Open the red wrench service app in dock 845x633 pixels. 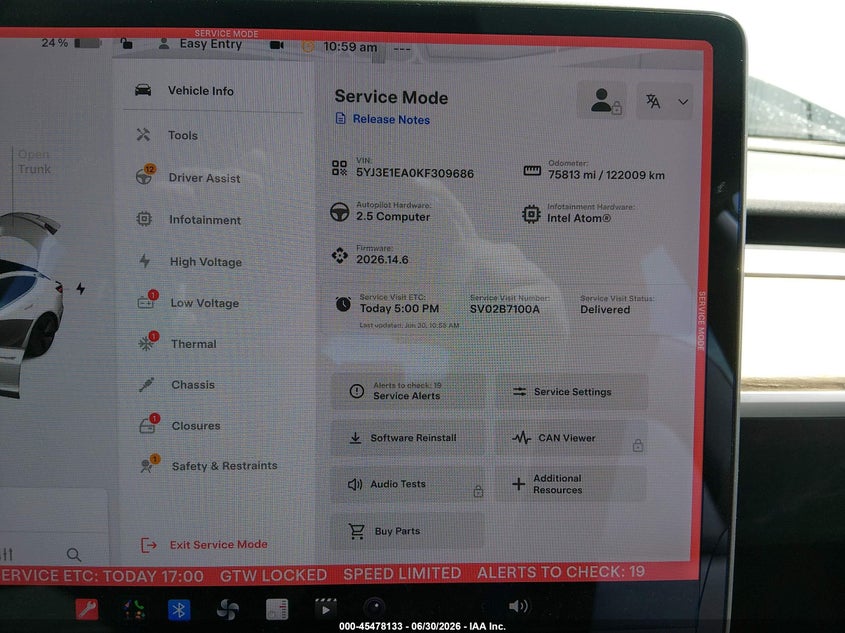tap(87, 609)
